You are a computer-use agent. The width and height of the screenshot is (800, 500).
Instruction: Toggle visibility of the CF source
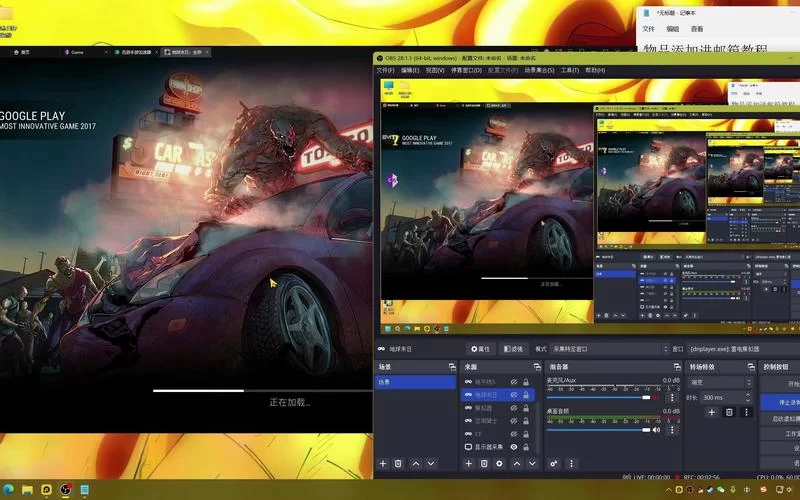514,434
